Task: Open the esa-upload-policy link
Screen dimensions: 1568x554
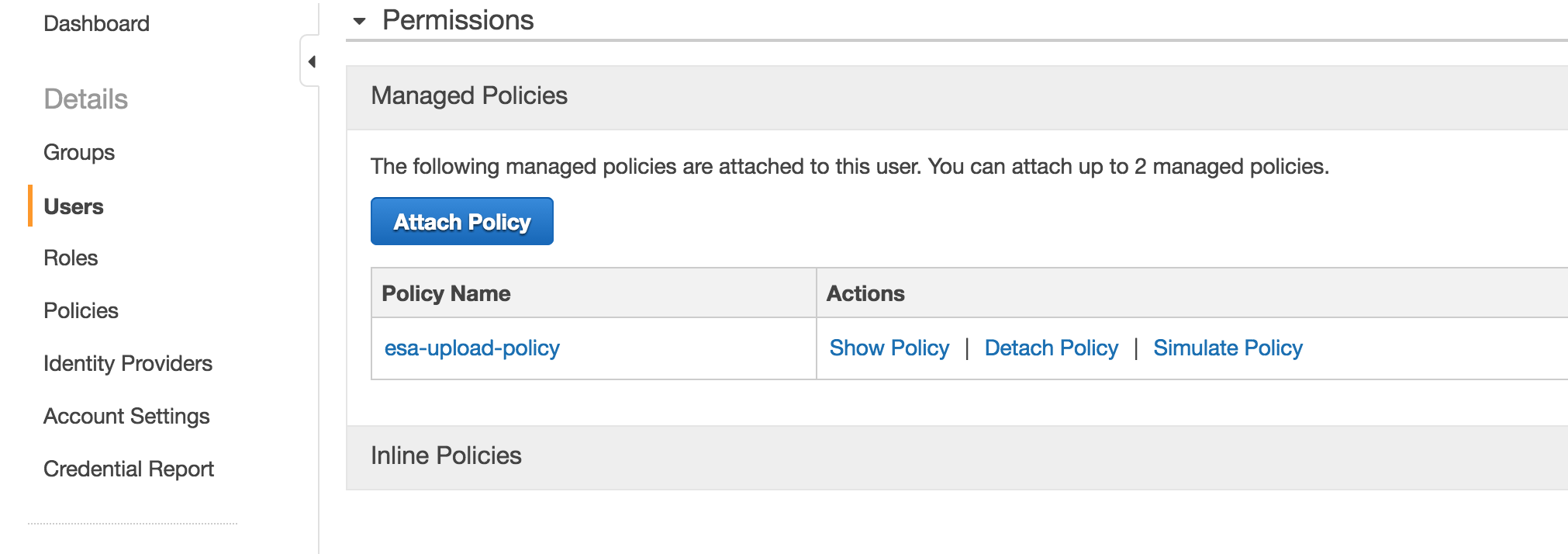Action: pos(472,348)
